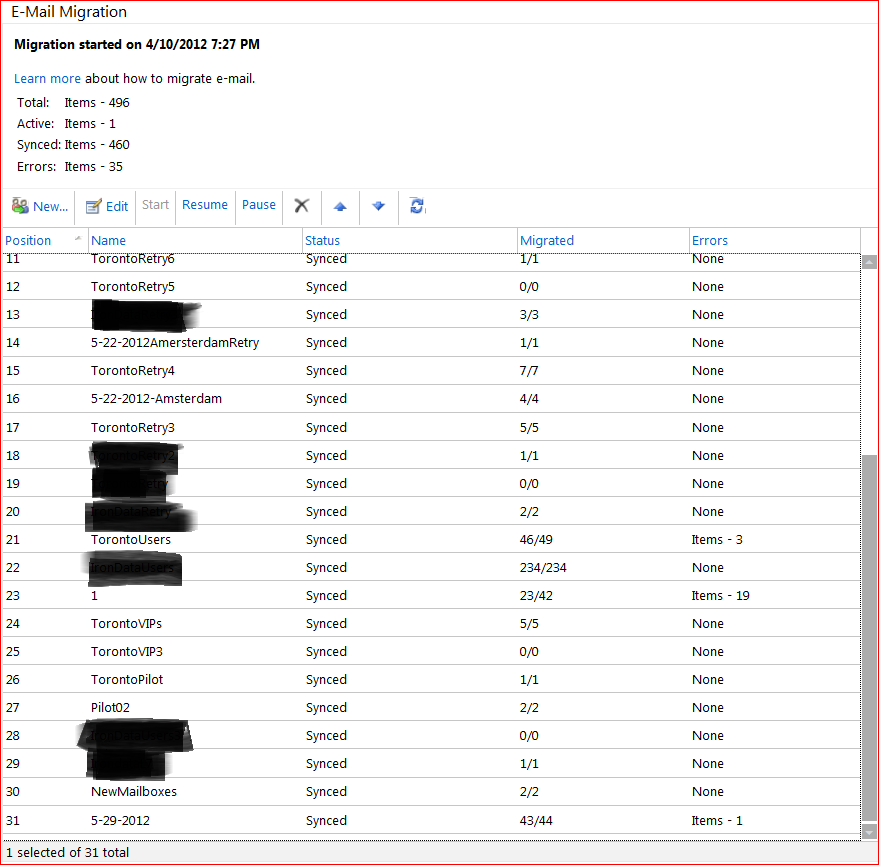Sort by Name column header
Screen dimensions: 879x865
click(108, 240)
